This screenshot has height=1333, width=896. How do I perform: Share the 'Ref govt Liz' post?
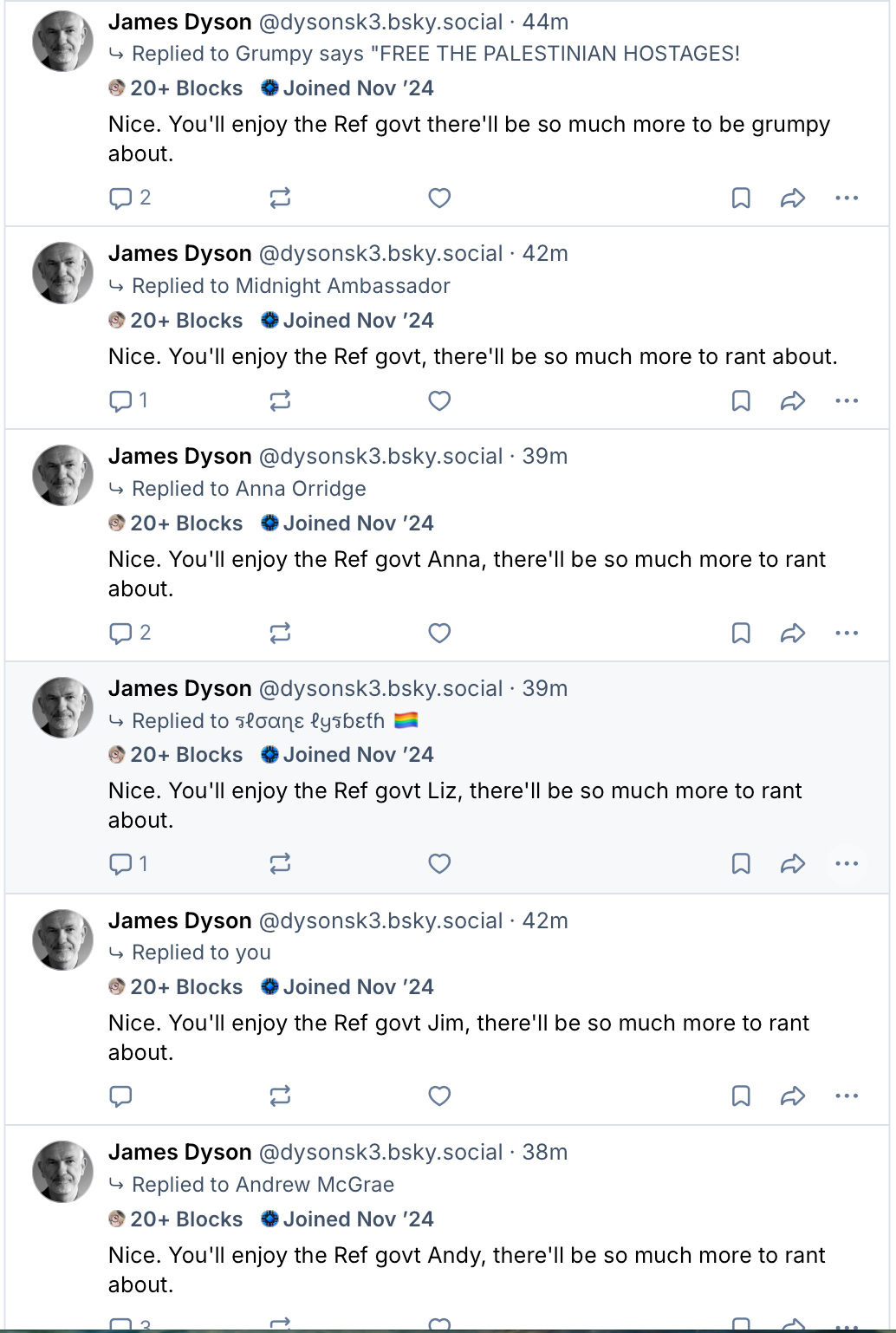click(793, 863)
